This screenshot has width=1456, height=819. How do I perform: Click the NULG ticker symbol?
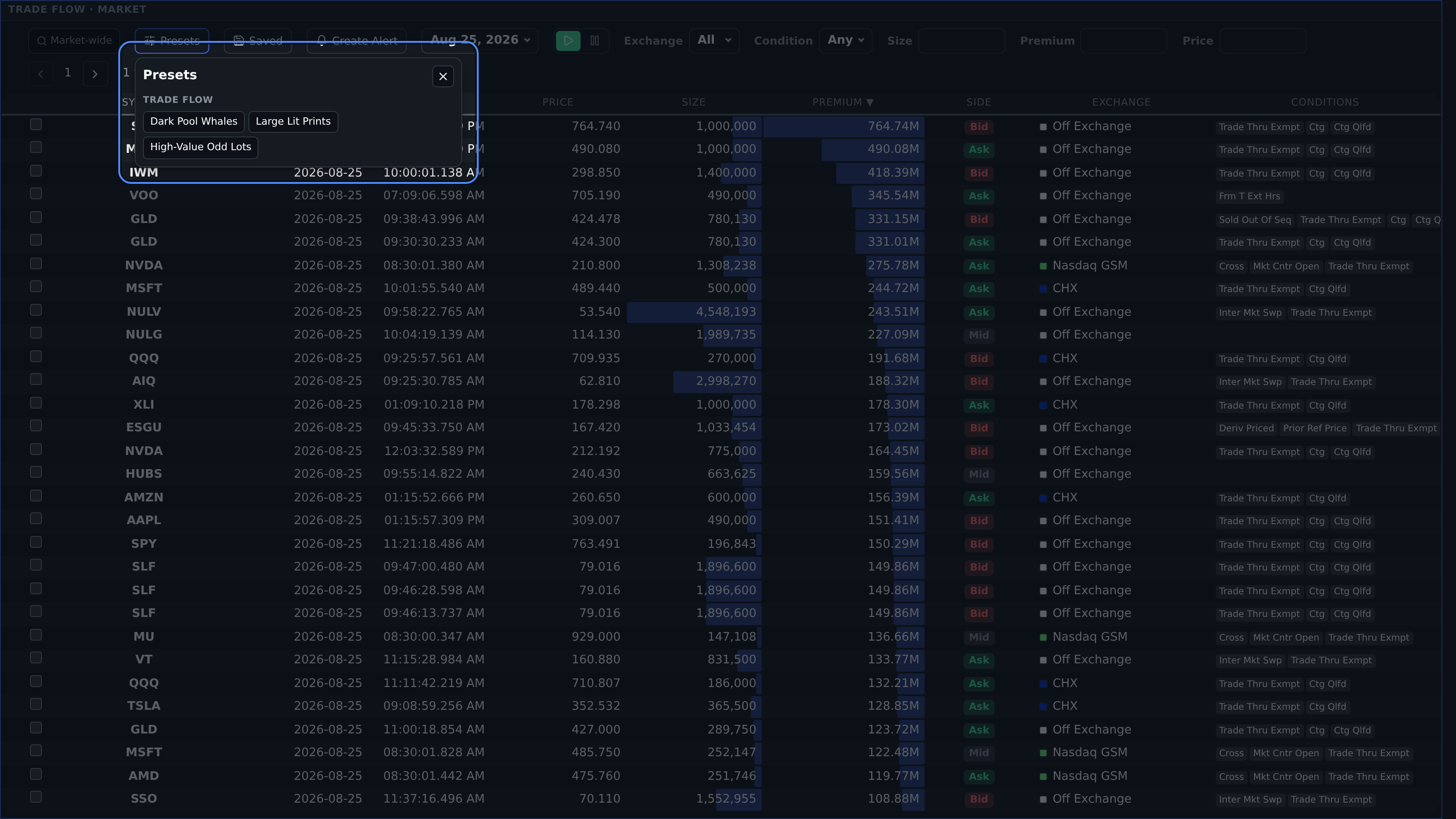coord(144,334)
